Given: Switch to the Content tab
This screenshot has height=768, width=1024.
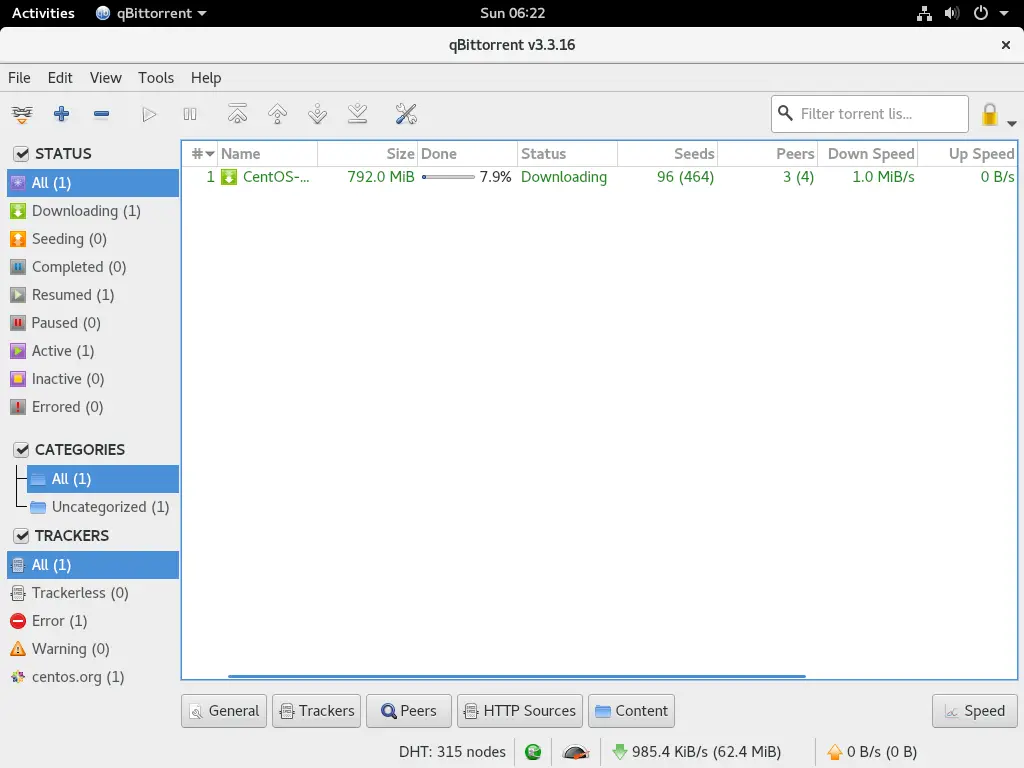Looking at the screenshot, I should 632,711.
